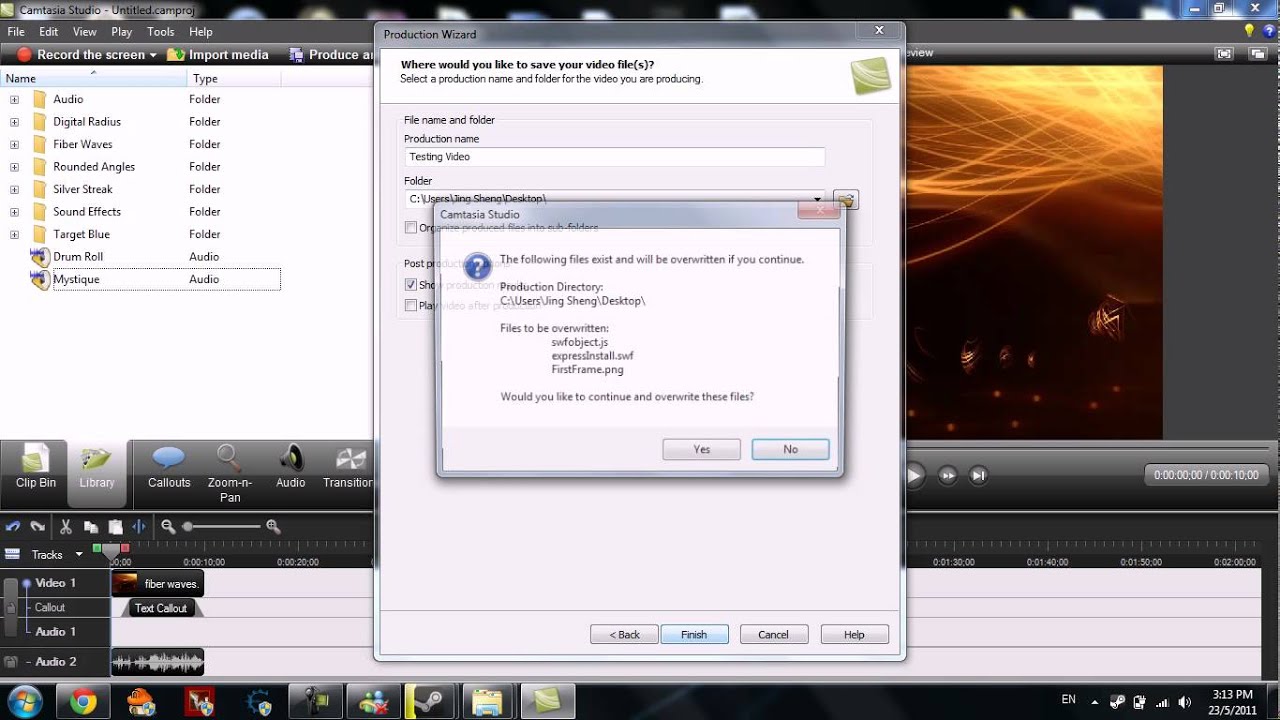The image size is (1280, 720).
Task: Select the Mystique audio item
Action: [x=76, y=279]
